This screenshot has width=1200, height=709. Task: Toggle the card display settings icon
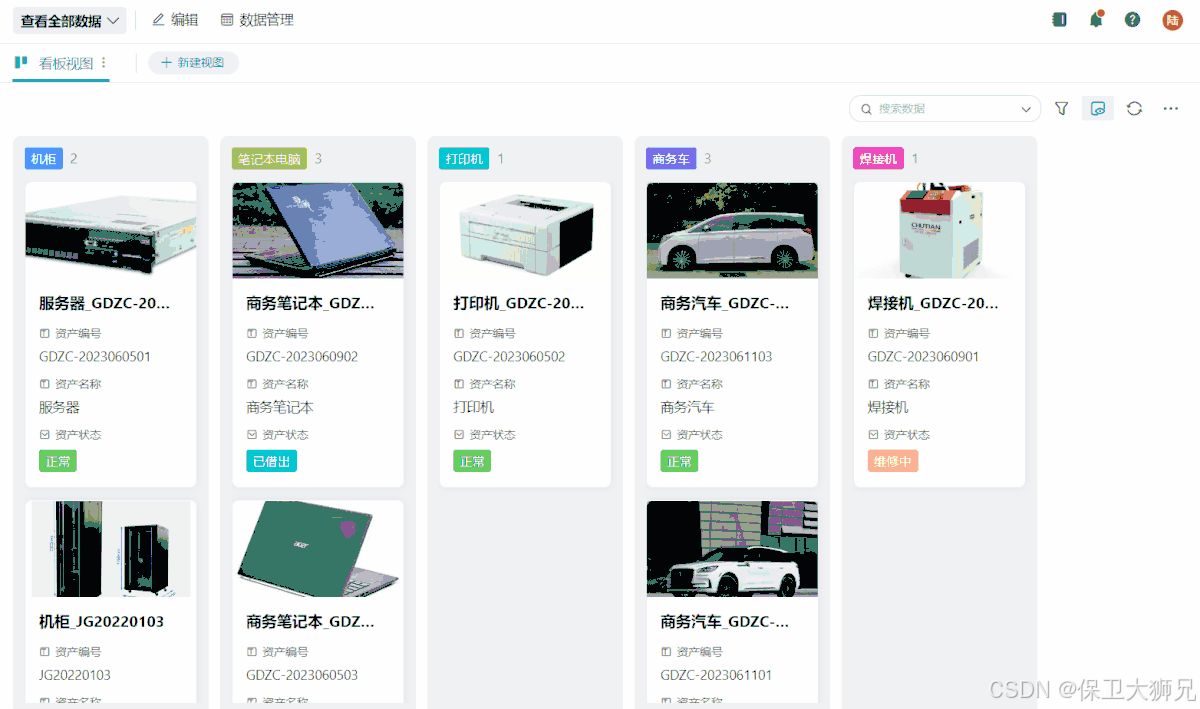pyautogui.click(x=1098, y=108)
